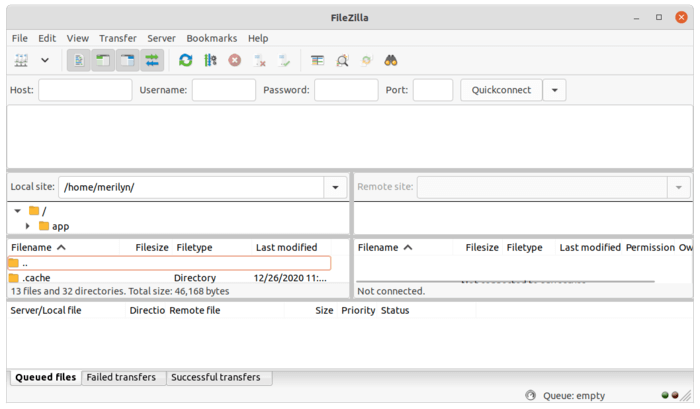
Task: Disconnect from the visible server icon
Action: 260,60
